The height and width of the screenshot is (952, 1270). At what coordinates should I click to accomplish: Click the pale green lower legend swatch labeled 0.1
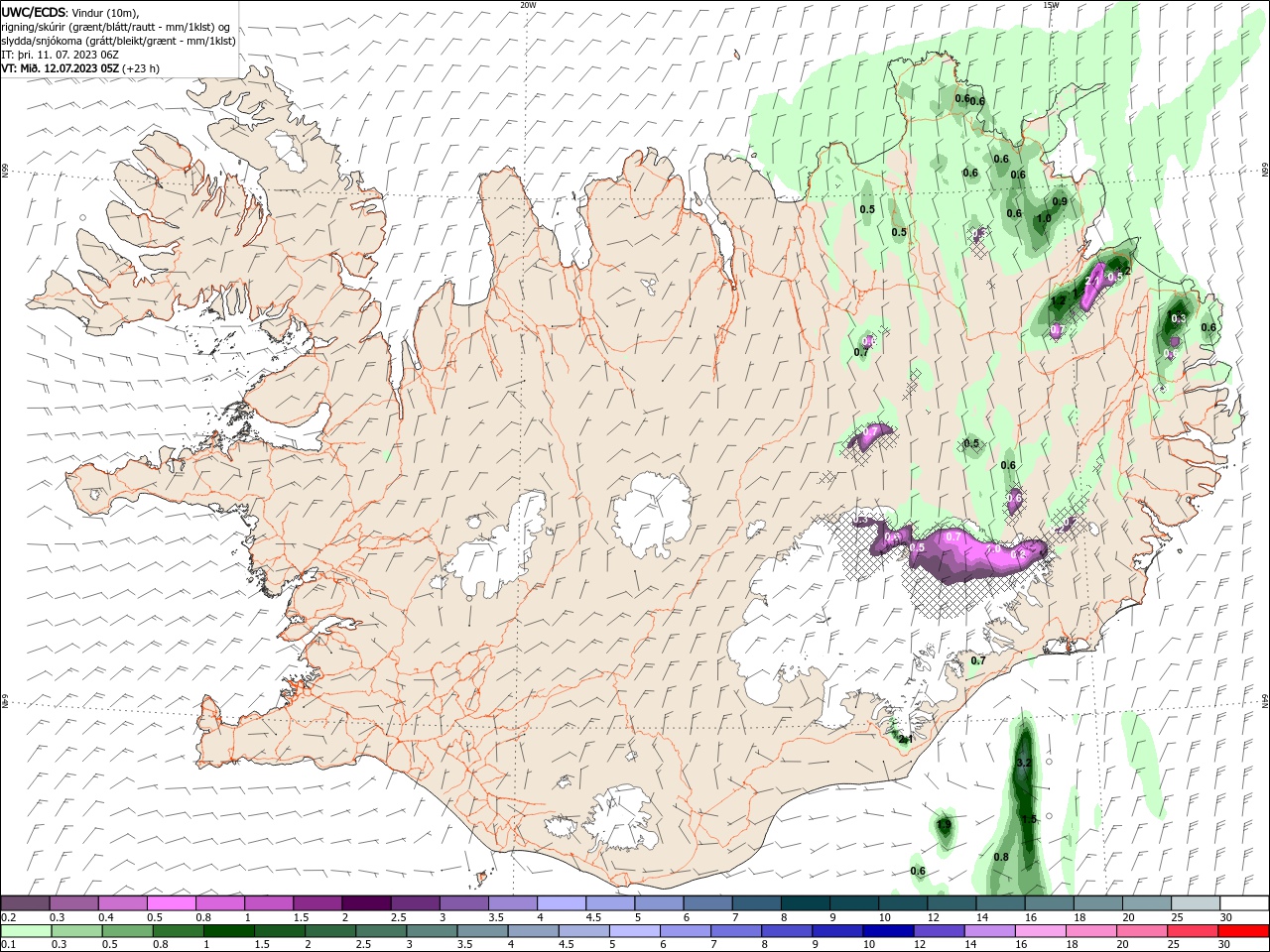point(26,931)
